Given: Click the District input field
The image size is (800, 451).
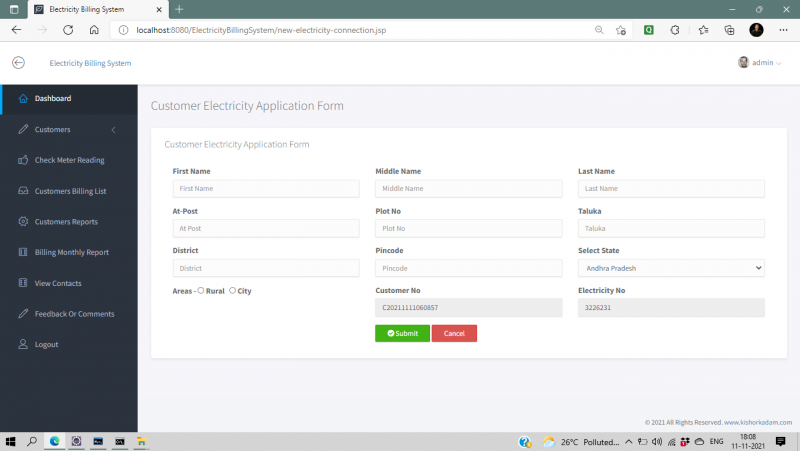Looking at the screenshot, I should point(266,268).
